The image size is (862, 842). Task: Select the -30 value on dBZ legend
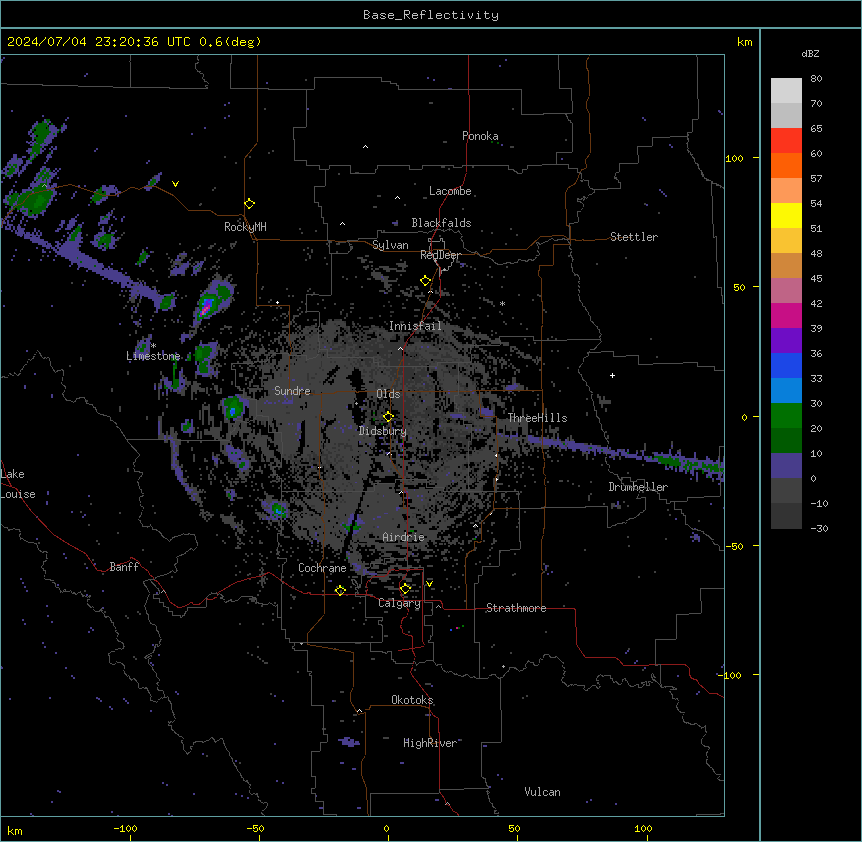(819, 529)
